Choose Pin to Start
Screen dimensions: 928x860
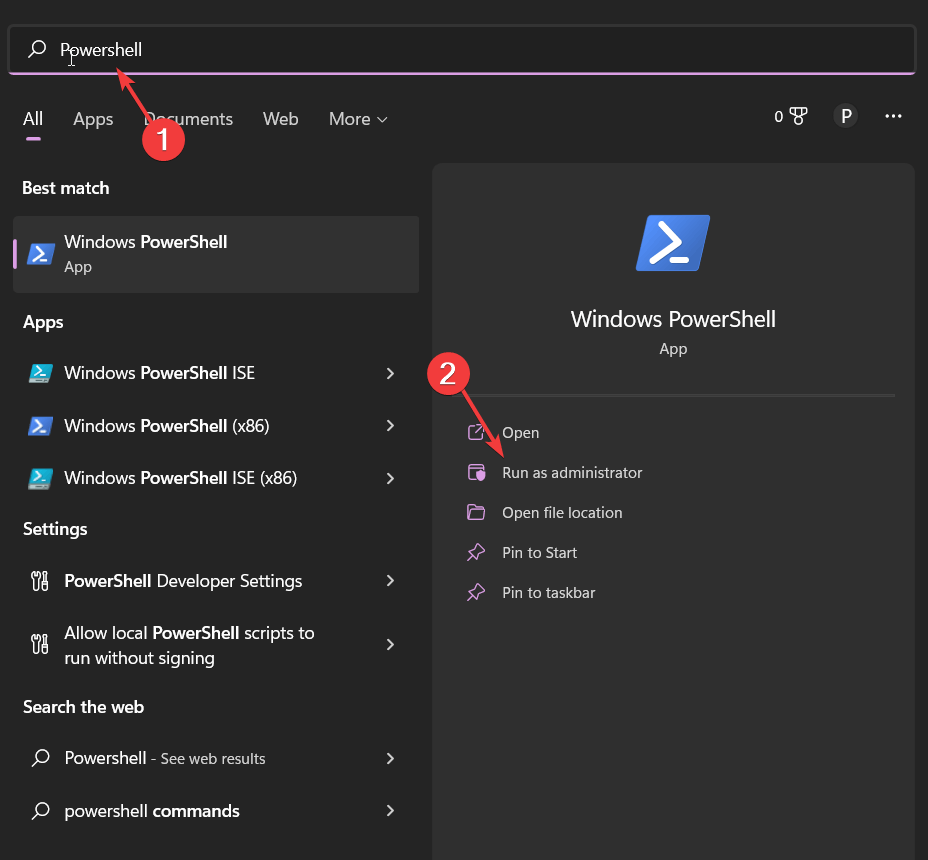click(539, 553)
